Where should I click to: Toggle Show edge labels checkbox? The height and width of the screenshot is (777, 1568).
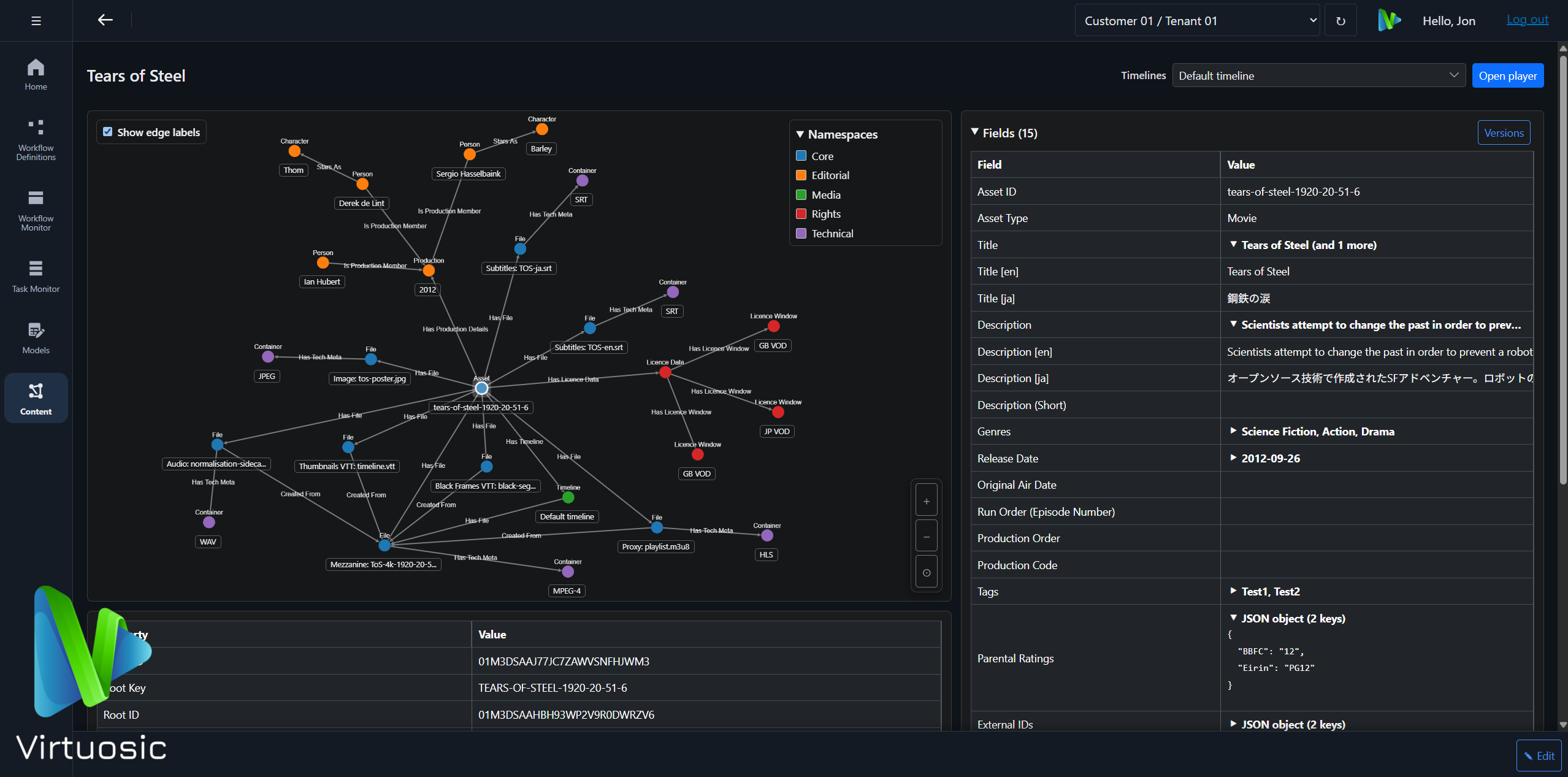coord(108,132)
